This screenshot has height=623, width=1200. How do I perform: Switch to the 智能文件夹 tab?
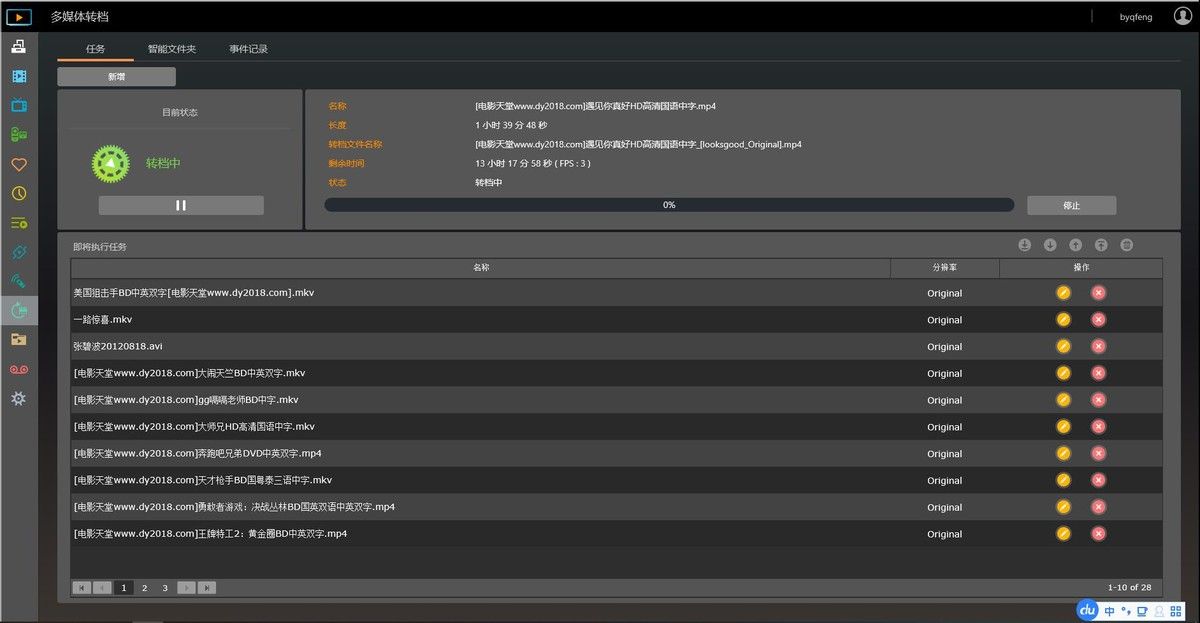(172, 49)
